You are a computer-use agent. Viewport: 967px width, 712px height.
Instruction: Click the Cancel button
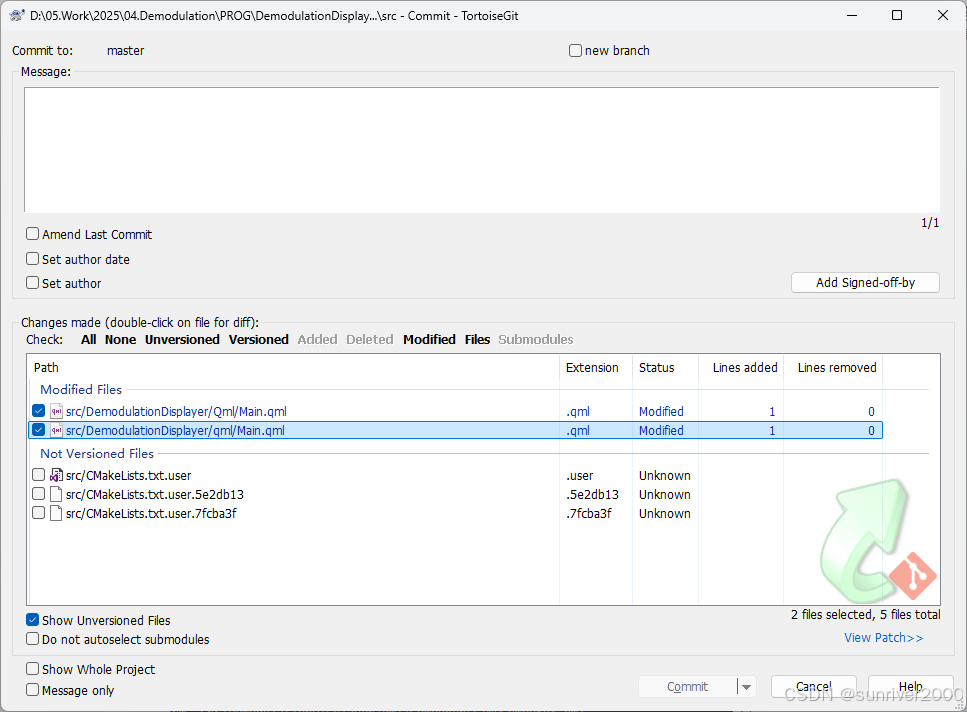click(813, 687)
